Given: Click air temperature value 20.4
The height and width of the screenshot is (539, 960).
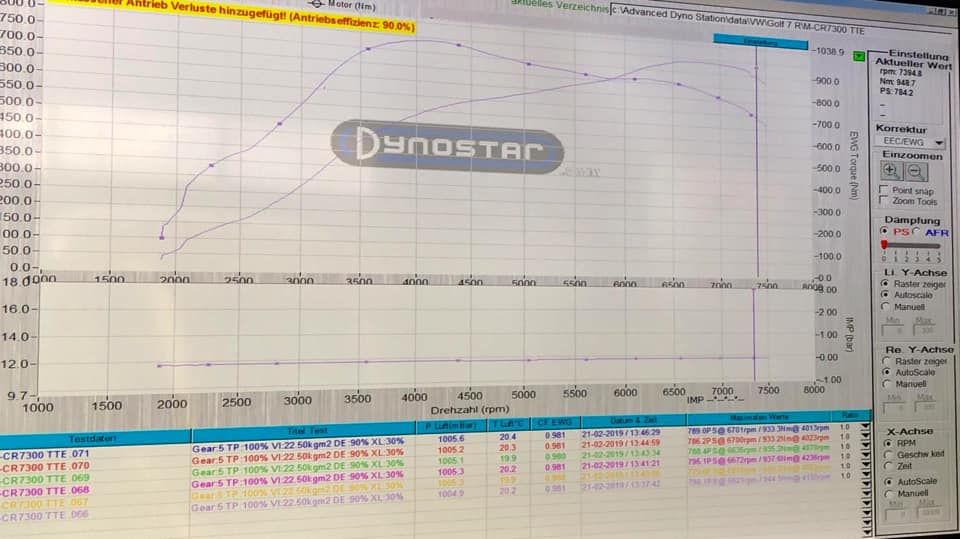Looking at the screenshot, I should [x=508, y=437].
